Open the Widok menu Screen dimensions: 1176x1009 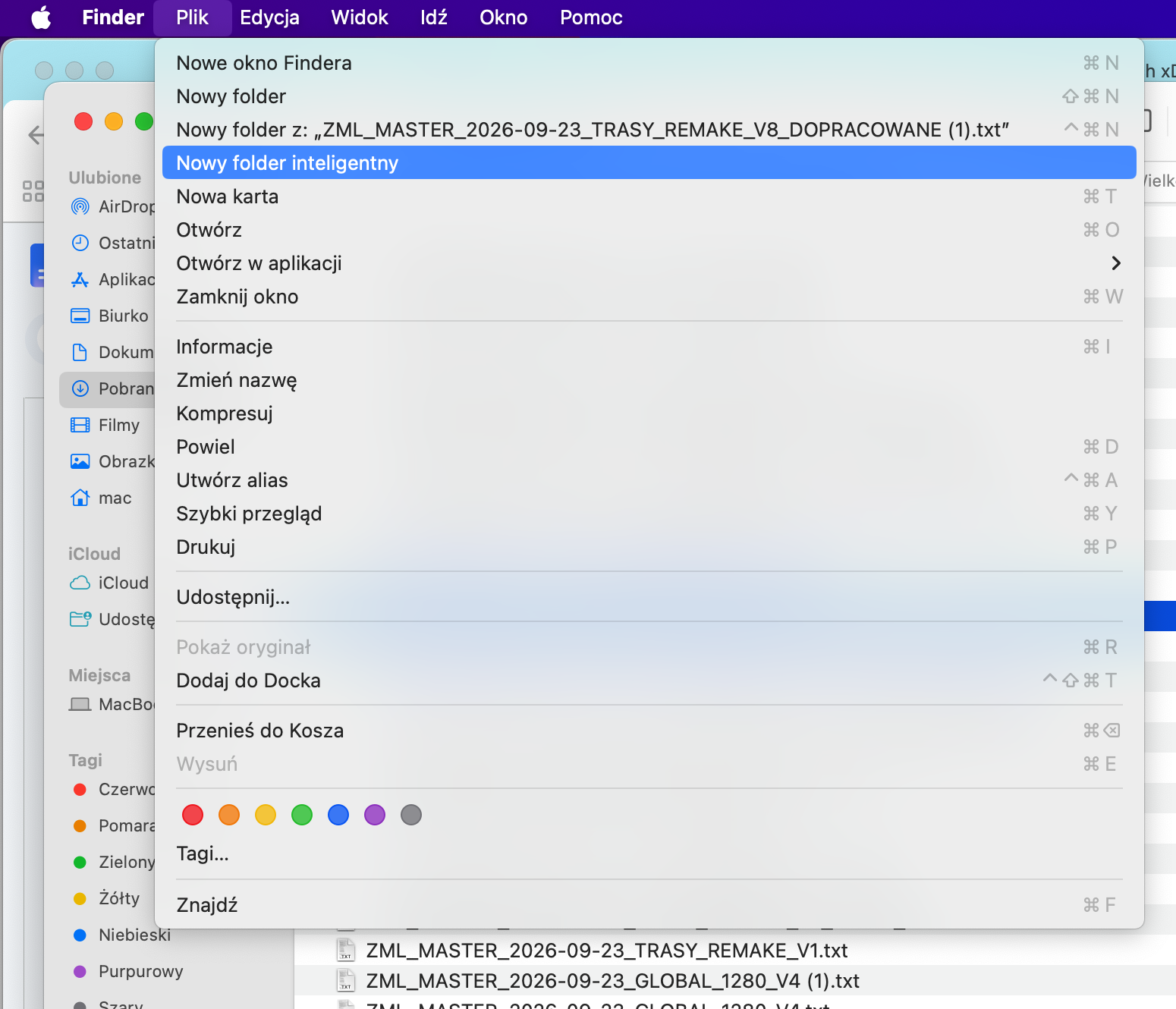coord(360,17)
